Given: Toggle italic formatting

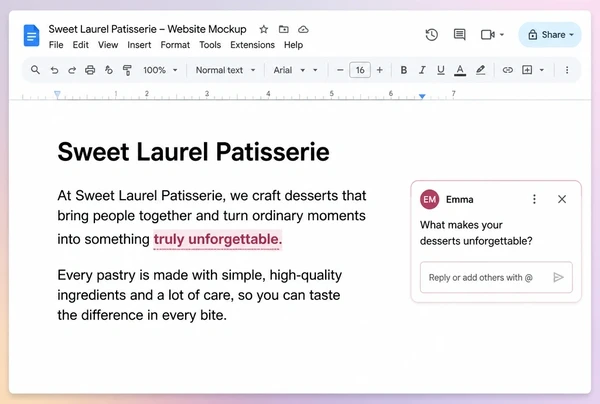Looking at the screenshot, I should [422, 70].
